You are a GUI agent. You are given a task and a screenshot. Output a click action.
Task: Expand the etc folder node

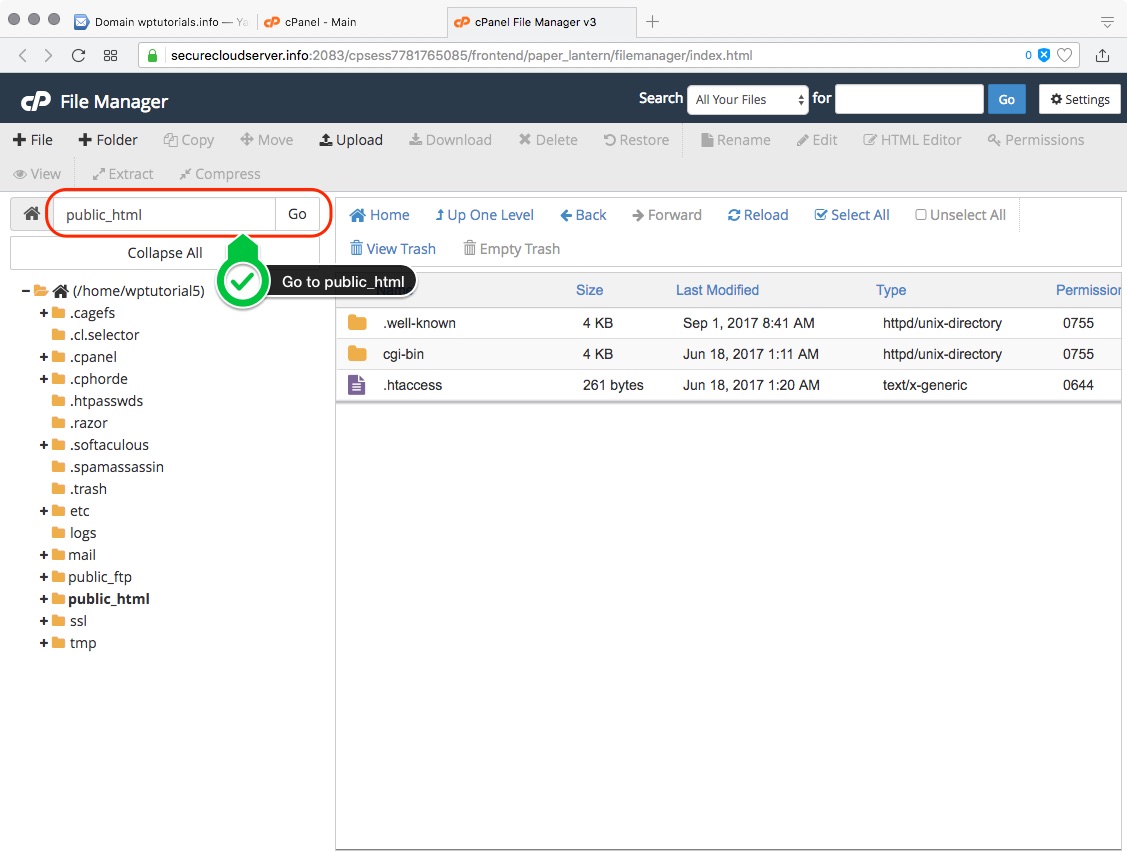coord(44,511)
